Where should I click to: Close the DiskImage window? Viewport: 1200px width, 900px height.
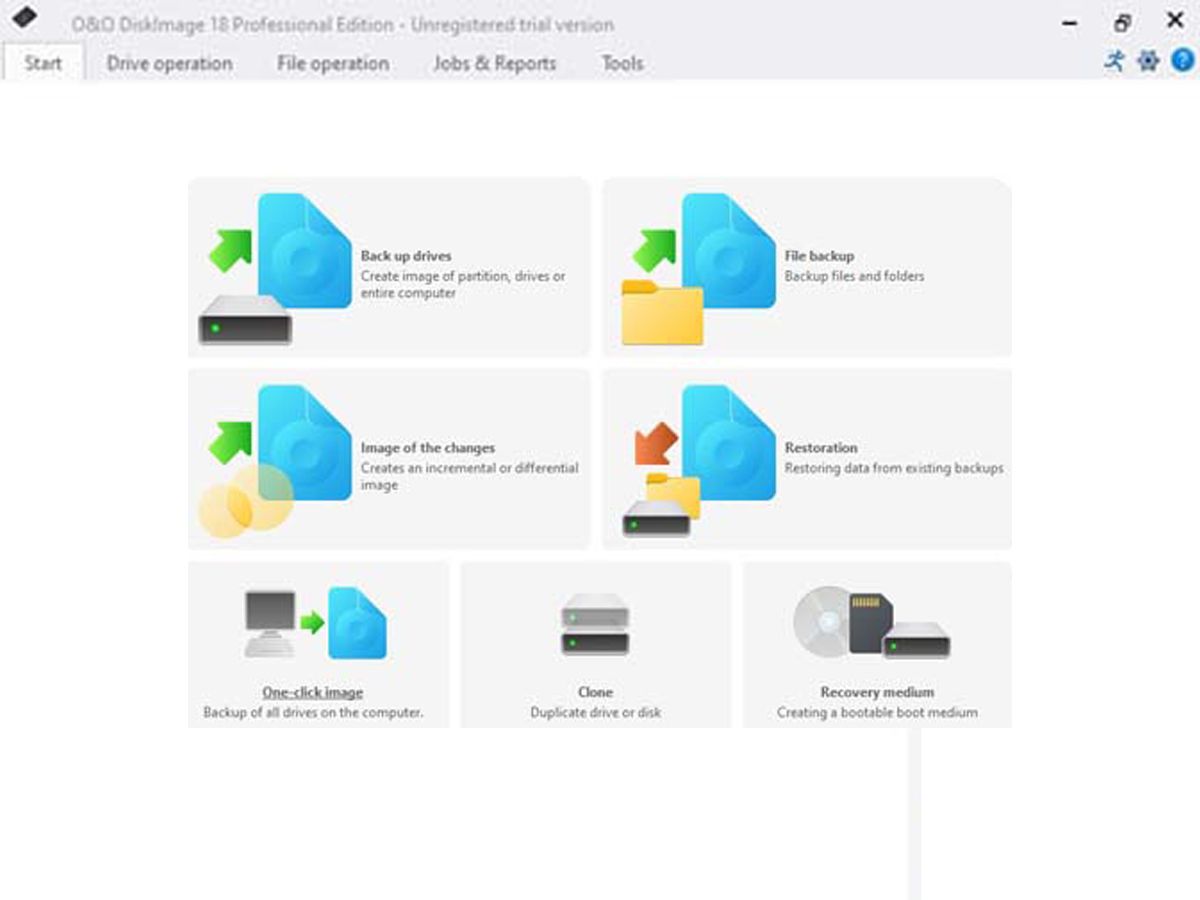1176,20
